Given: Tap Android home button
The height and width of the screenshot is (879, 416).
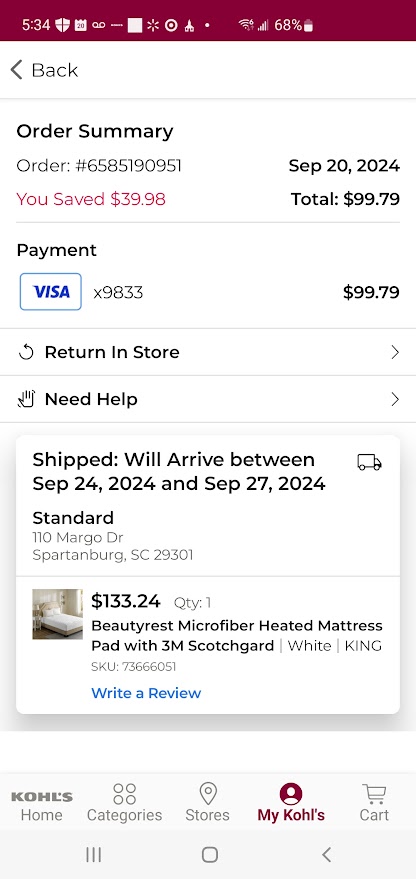Looking at the screenshot, I should tap(210, 854).
